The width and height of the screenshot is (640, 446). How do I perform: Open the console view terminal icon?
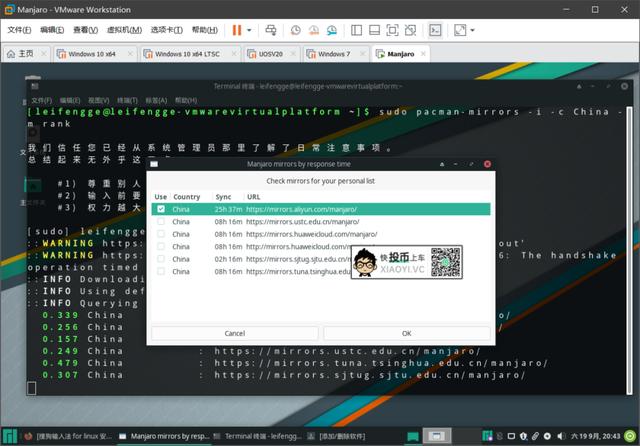click(x=435, y=30)
